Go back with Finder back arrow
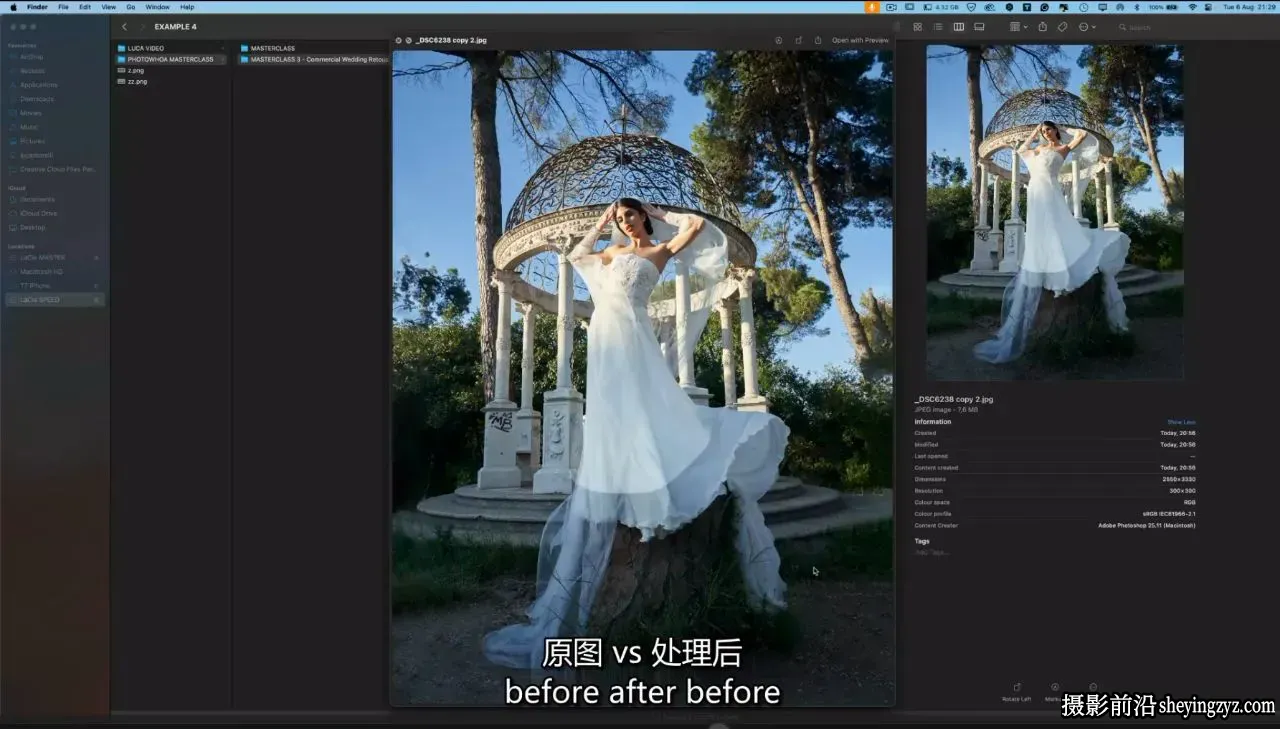Viewport: 1280px width, 729px height. click(124, 27)
